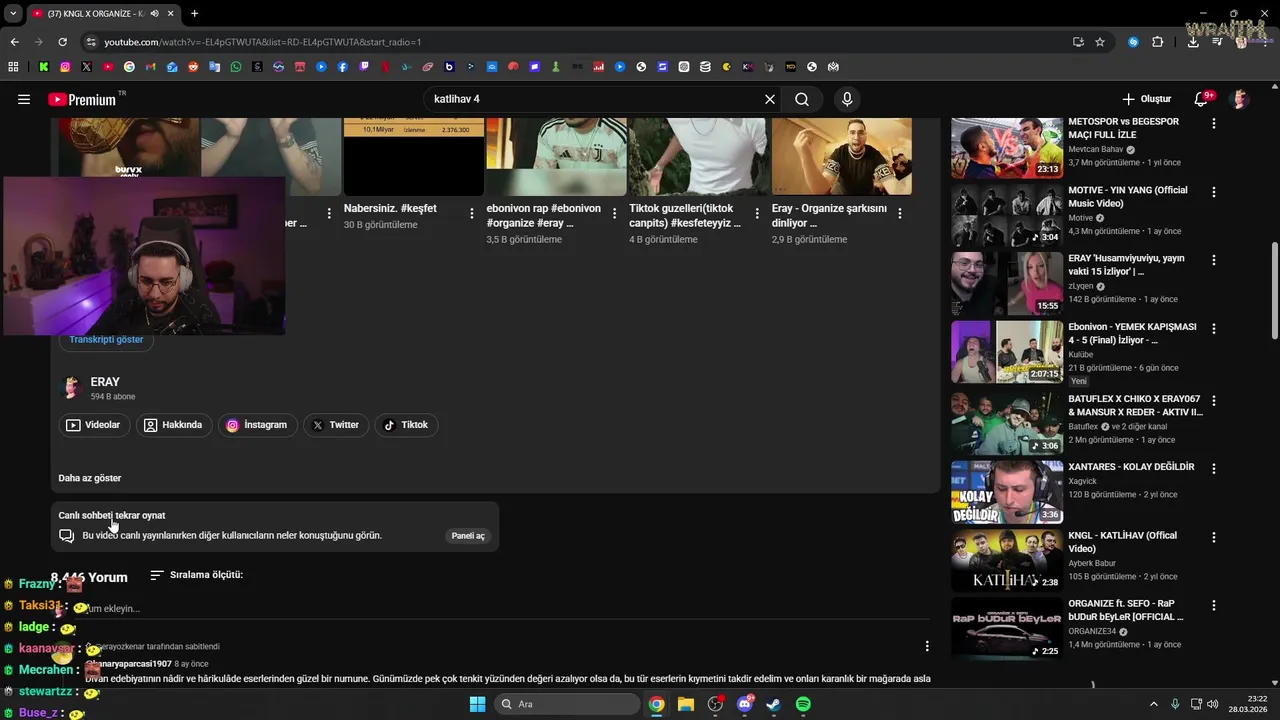Open ERAY channel name link
The height and width of the screenshot is (720, 1280).
105,382
